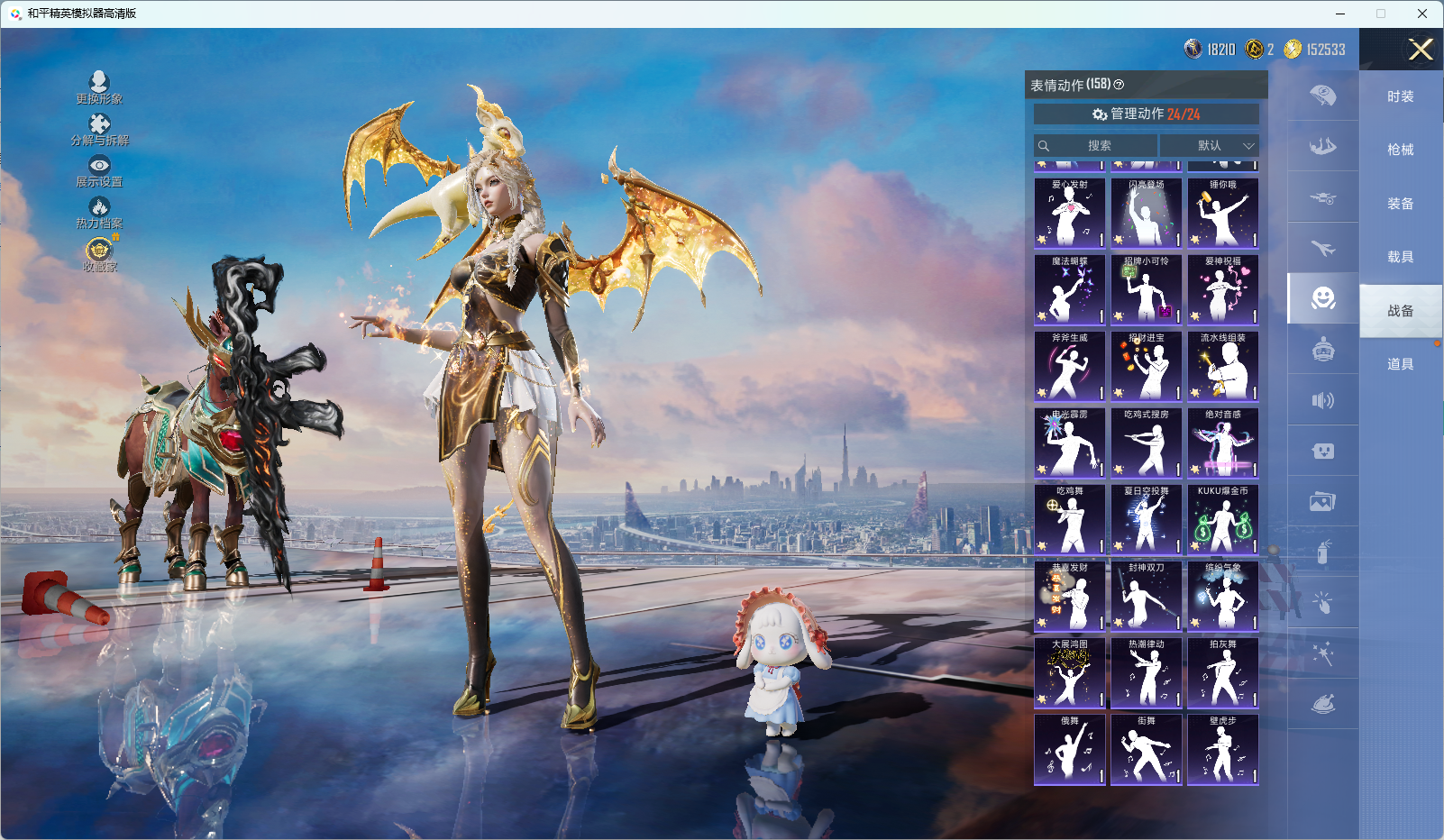The image size is (1444, 840).
Task: Close the inventory with the X button
Action: [1421, 50]
